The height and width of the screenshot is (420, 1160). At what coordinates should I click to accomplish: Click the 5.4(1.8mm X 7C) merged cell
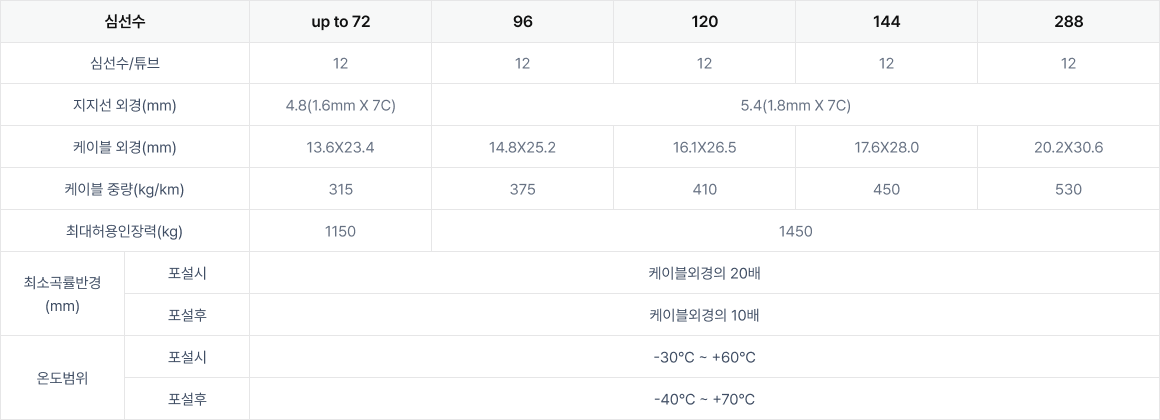coord(795,105)
